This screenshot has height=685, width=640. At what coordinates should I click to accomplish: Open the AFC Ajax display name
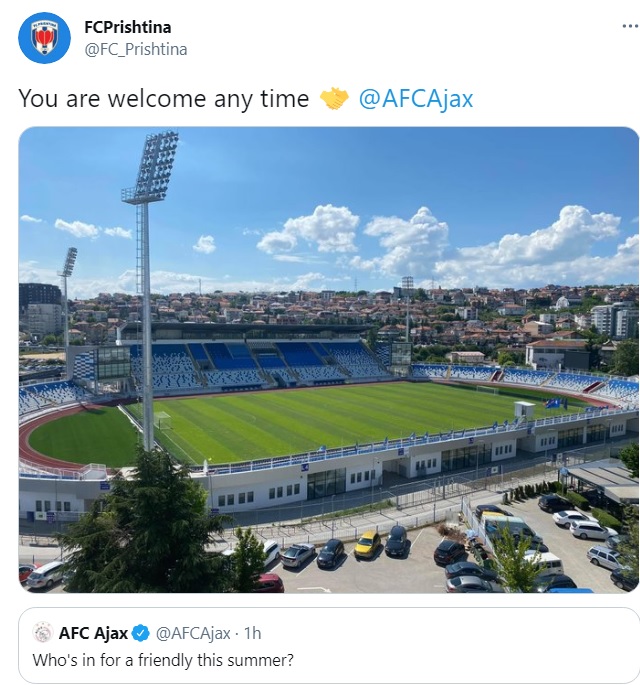(93, 633)
